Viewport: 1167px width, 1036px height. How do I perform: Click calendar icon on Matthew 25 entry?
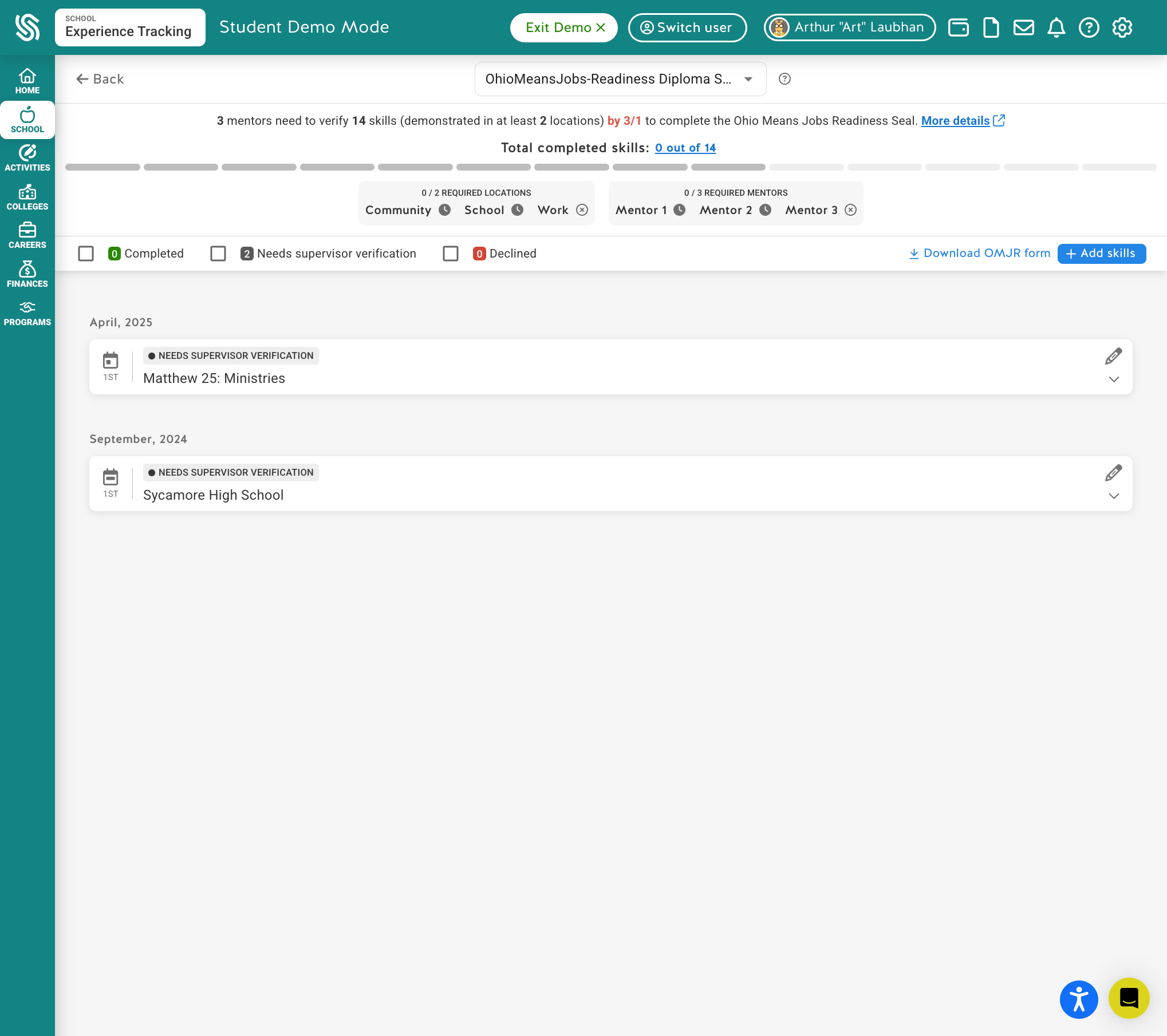111,361
